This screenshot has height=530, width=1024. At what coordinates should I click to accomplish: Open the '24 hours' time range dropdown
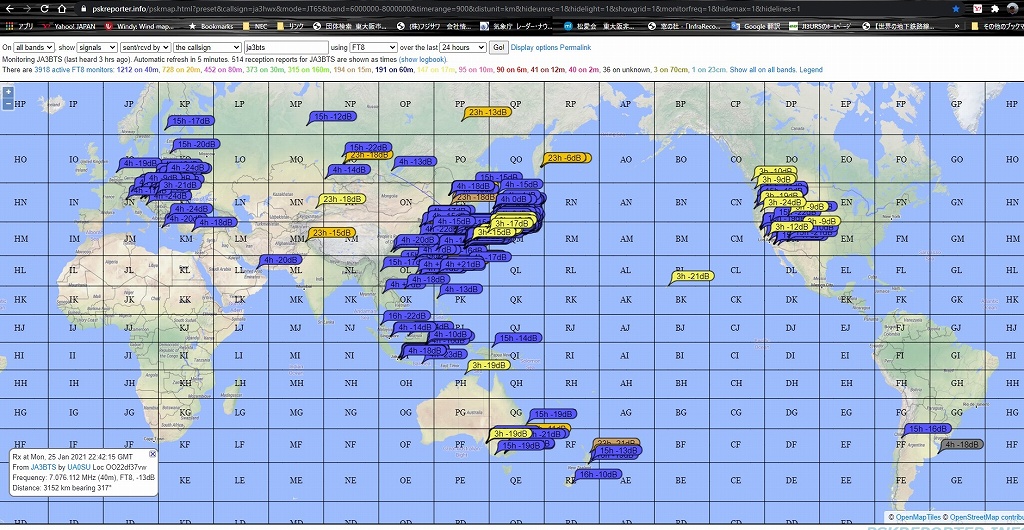[463, 48]
